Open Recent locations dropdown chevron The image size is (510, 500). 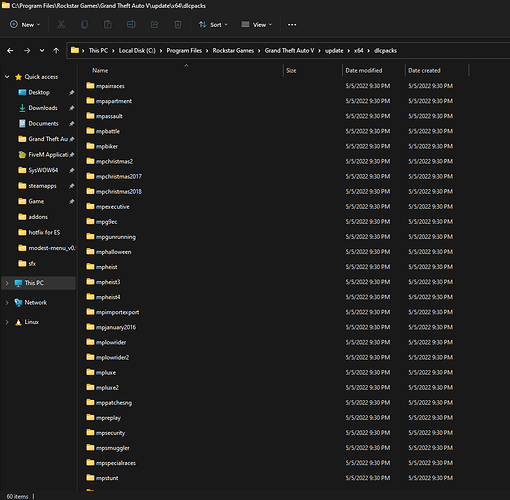coord(42,51)
